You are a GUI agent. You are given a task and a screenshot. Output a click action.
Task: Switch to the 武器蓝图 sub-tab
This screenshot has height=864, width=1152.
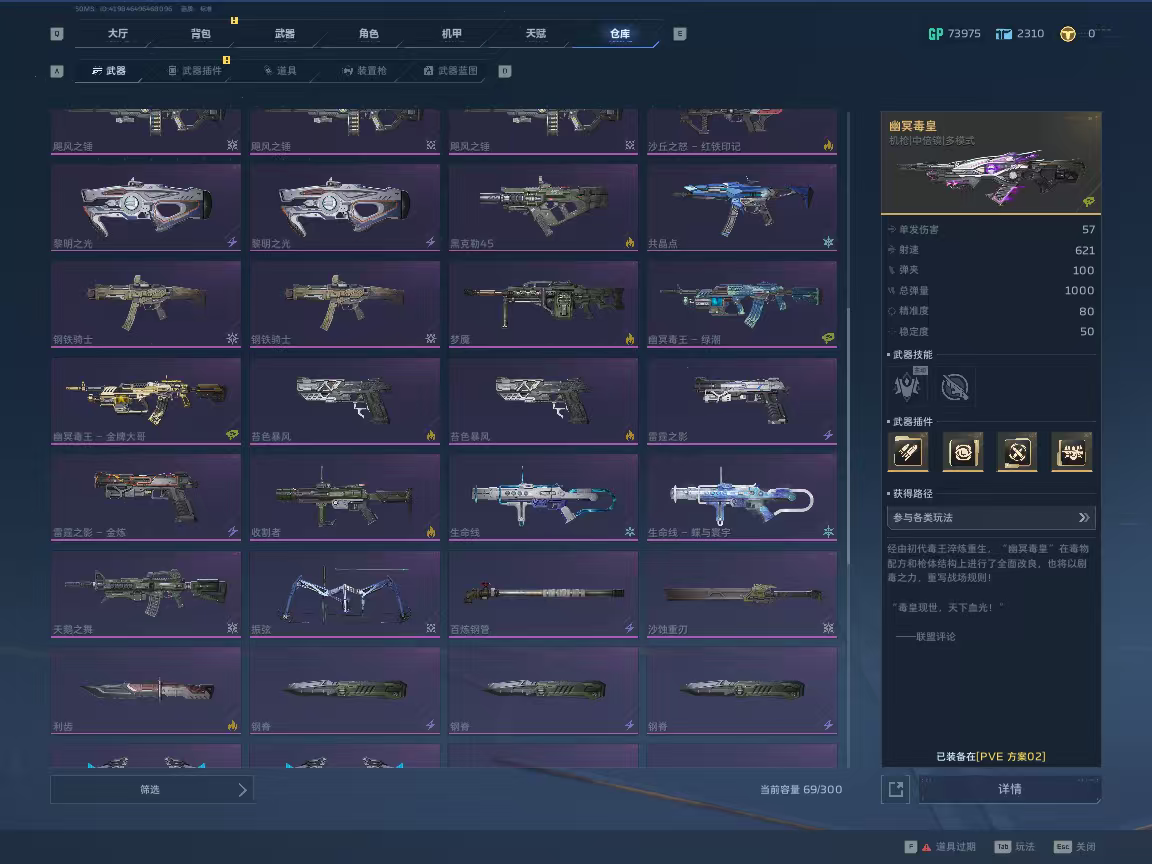tap(451, 71)
